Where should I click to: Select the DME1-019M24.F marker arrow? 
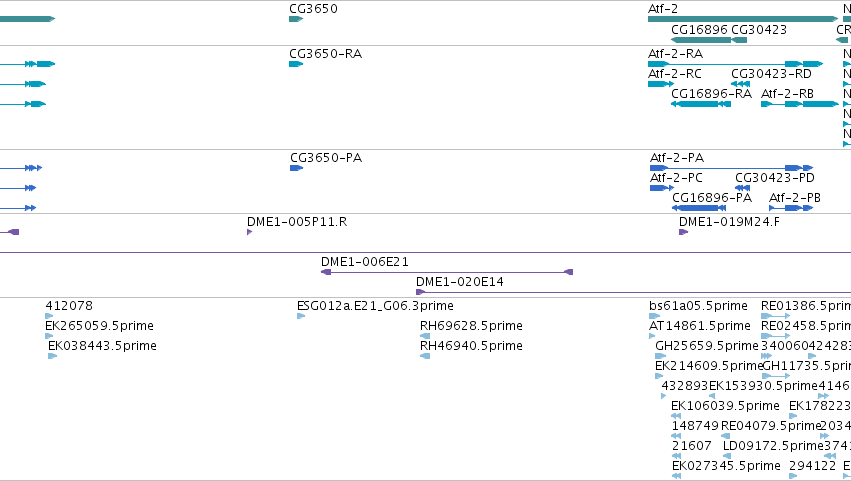[x=683, y=232]
